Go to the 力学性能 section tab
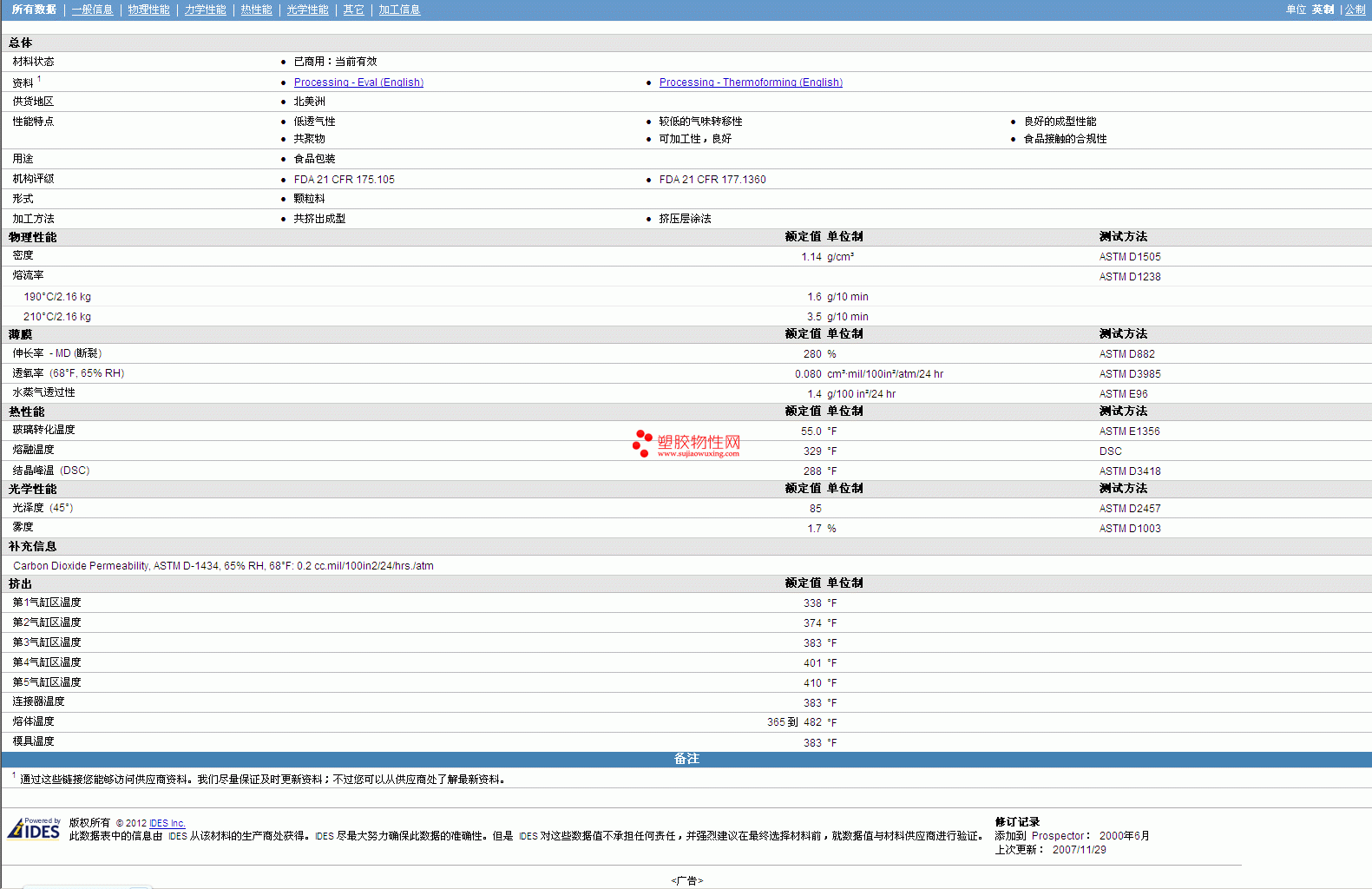Screen dimensions: 1372x889 (x=205, y=10)
